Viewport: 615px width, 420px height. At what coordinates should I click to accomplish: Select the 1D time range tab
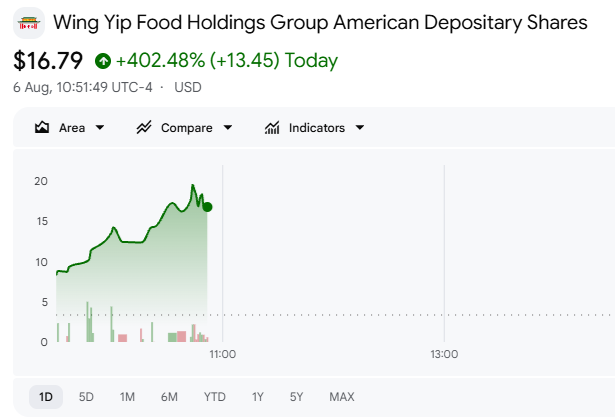[46, 397]
